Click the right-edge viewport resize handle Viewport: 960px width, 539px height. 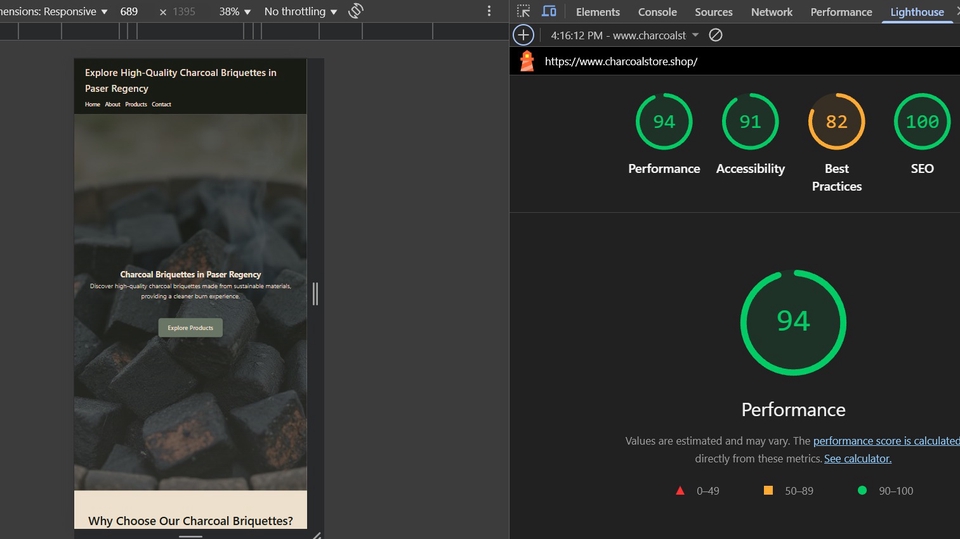tap(315, 294)
